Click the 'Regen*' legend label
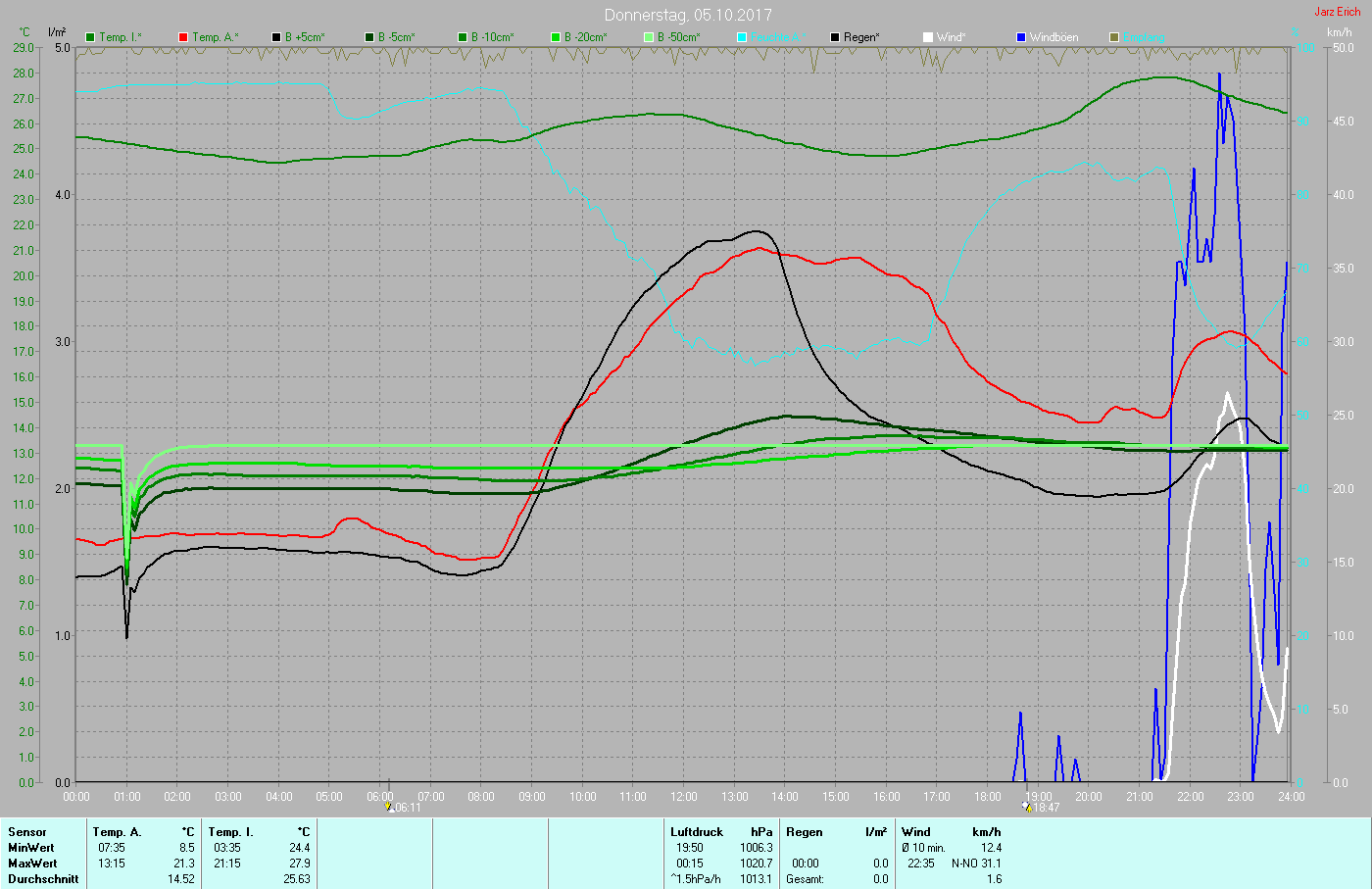The image size is (1372, 889). click(x=862, y=37)
